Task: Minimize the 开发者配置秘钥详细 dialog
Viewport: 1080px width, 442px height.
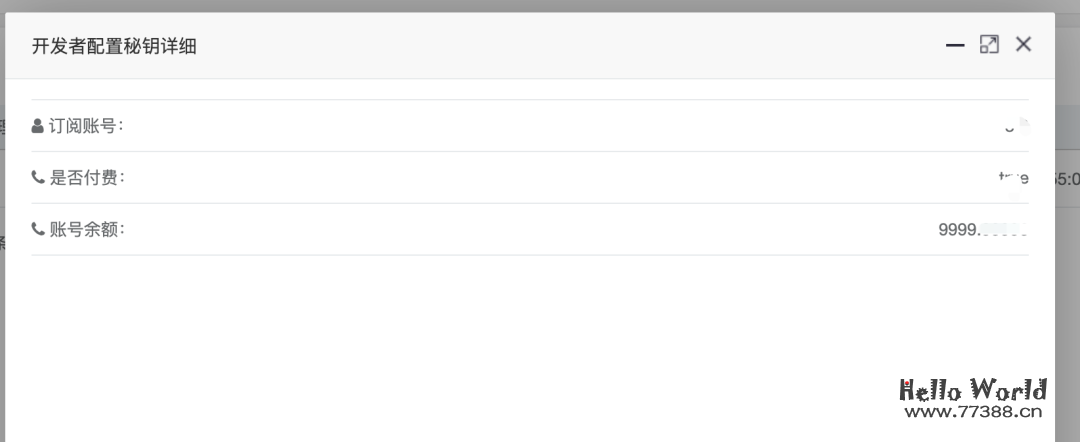Action: click(x=955, y=45)
